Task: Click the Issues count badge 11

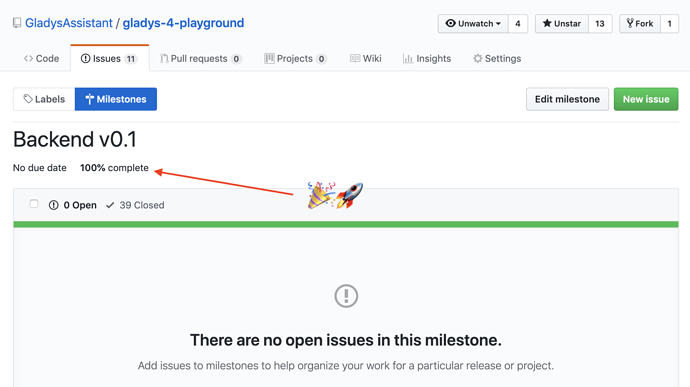Action: (131, 59)
